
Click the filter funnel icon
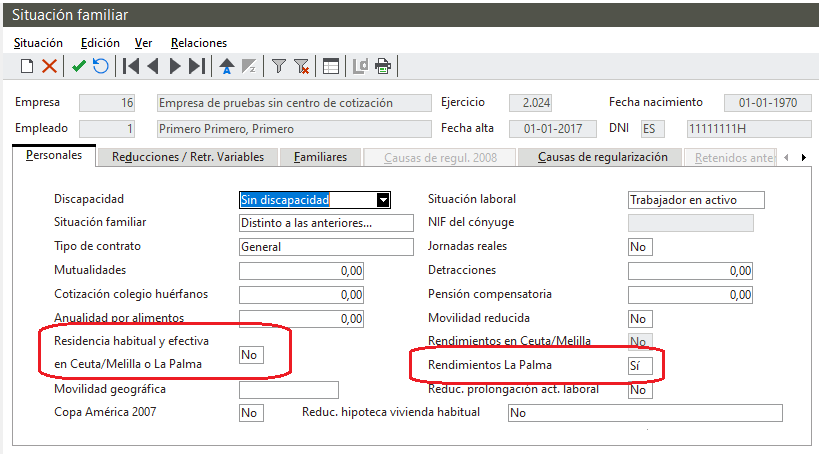[279, 67]
